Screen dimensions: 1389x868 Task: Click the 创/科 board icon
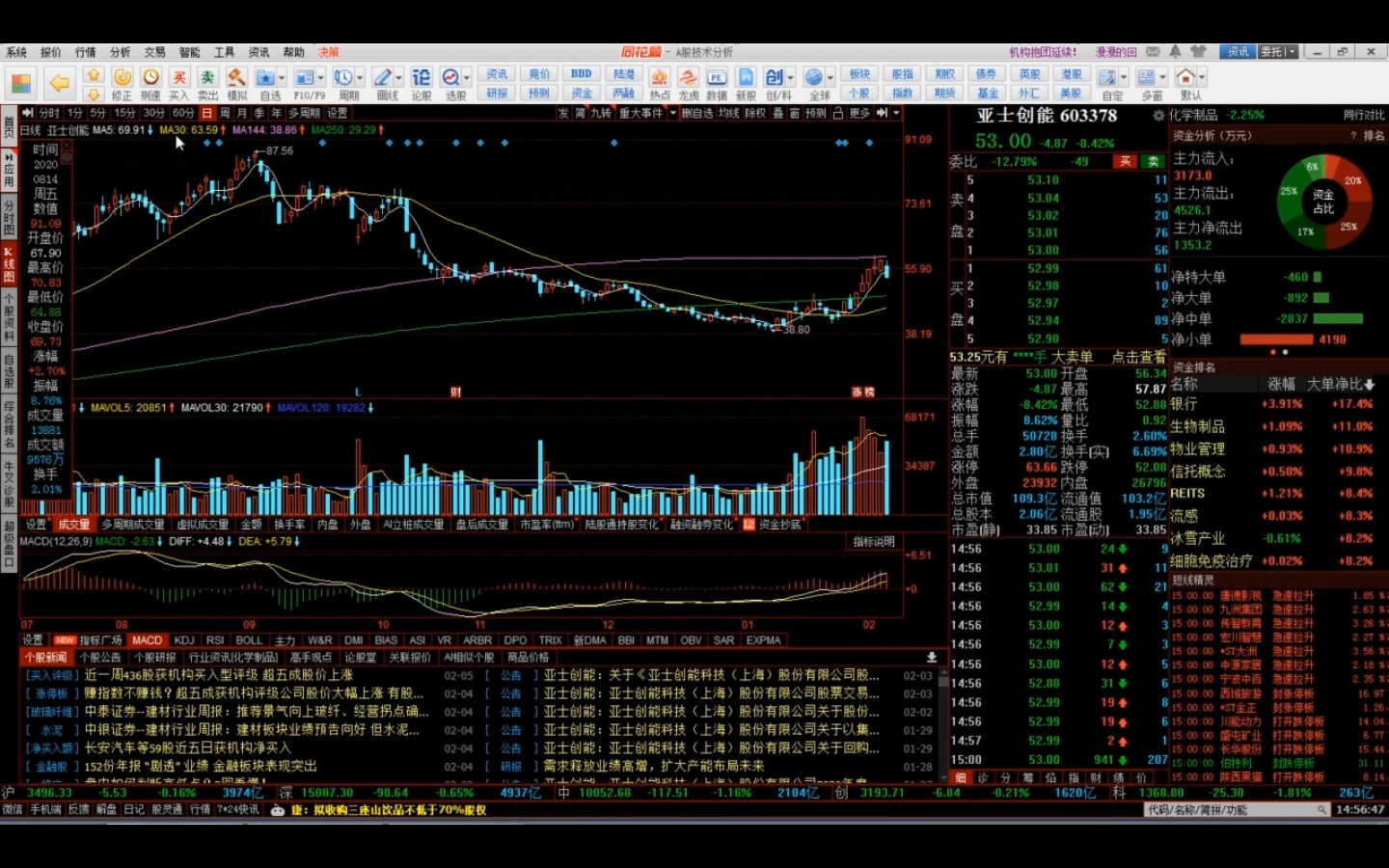775,77
